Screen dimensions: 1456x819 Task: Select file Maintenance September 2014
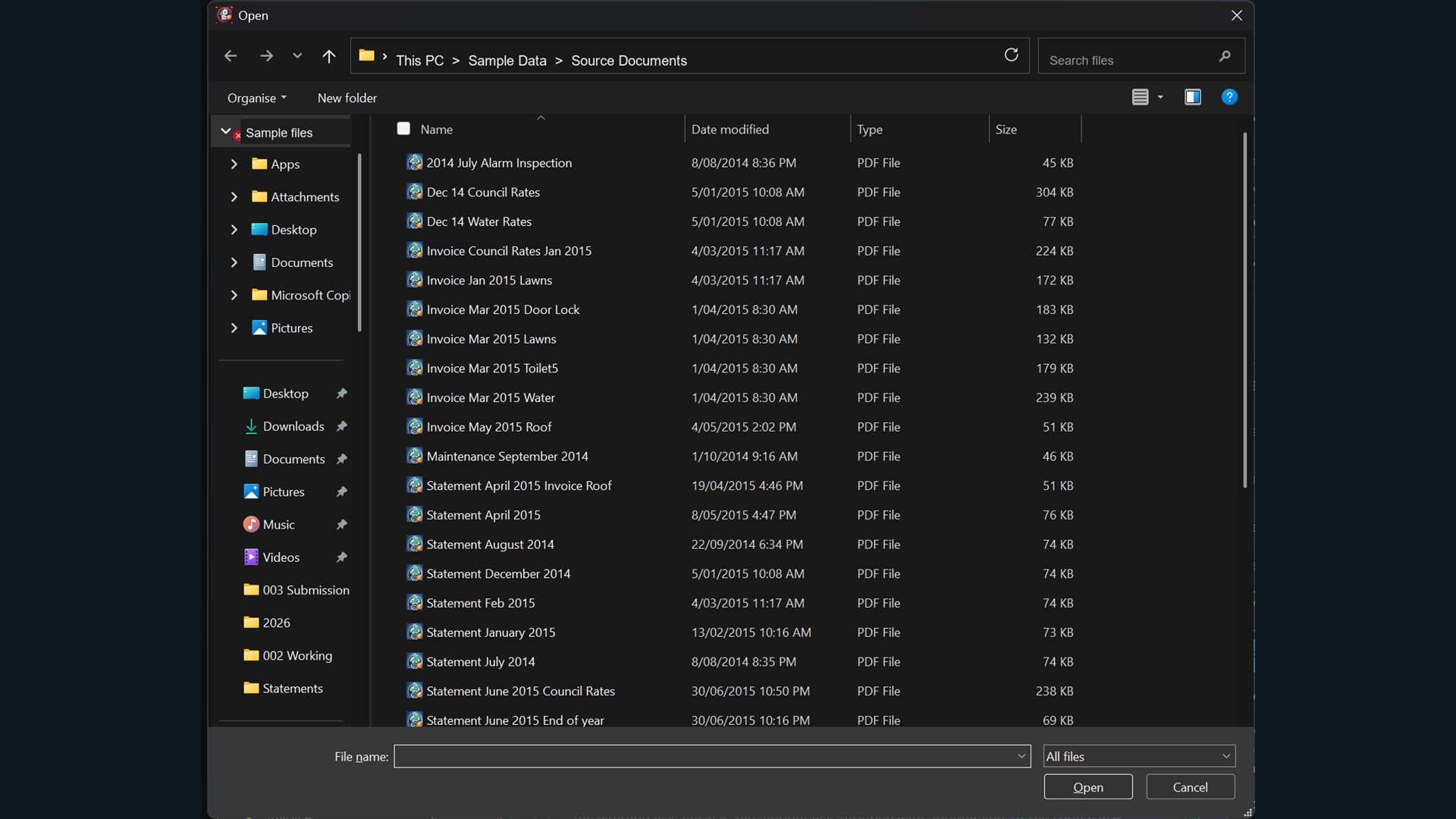click(507, 457)
